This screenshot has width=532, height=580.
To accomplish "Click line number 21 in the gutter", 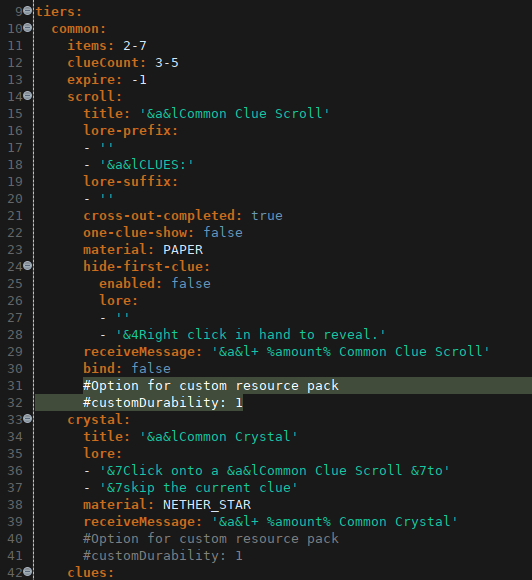I will (15, 216).
